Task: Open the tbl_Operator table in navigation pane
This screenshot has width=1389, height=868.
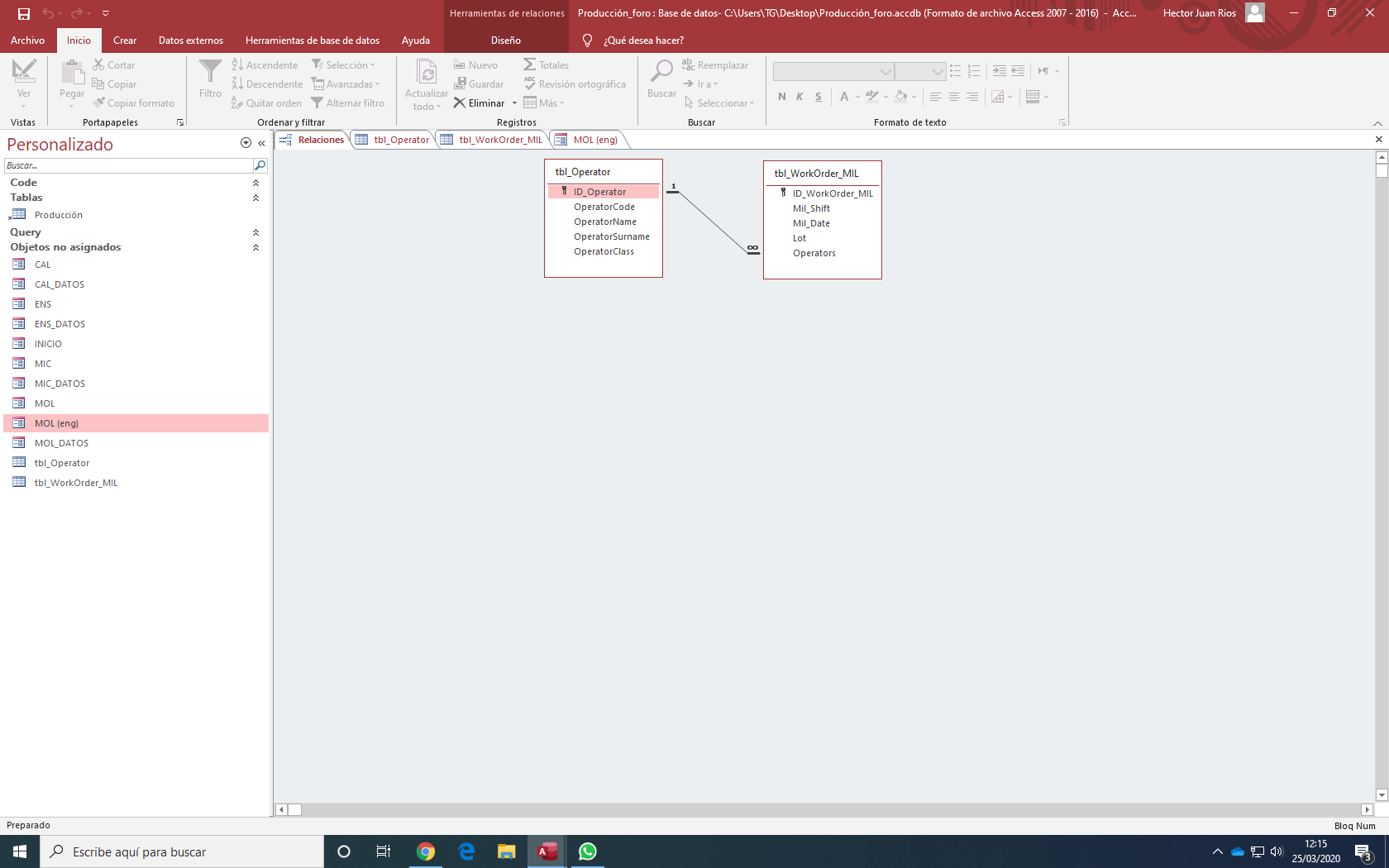Action: [x=62, y=463]
